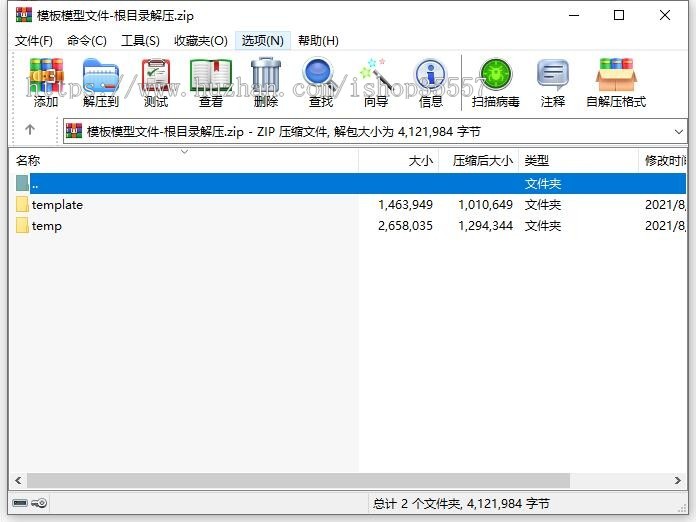The height and width of the screenshot is (522, 696).
Task: Click the 解压到 (Extract To) icon
Action: click(x=101, y=83)
